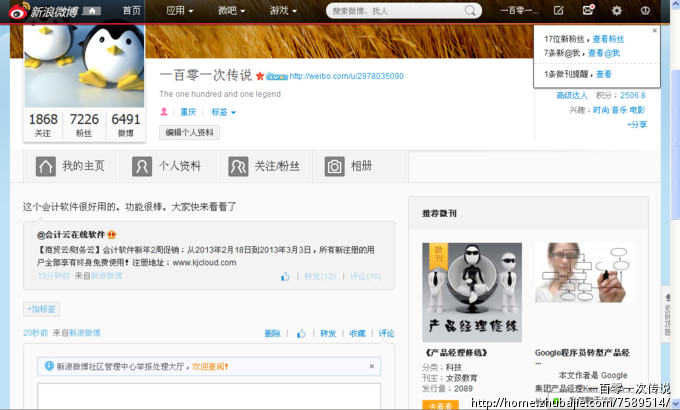Click the search magnifier icon
The height and width of the screenshot is (410, 680).
(470, 11)
